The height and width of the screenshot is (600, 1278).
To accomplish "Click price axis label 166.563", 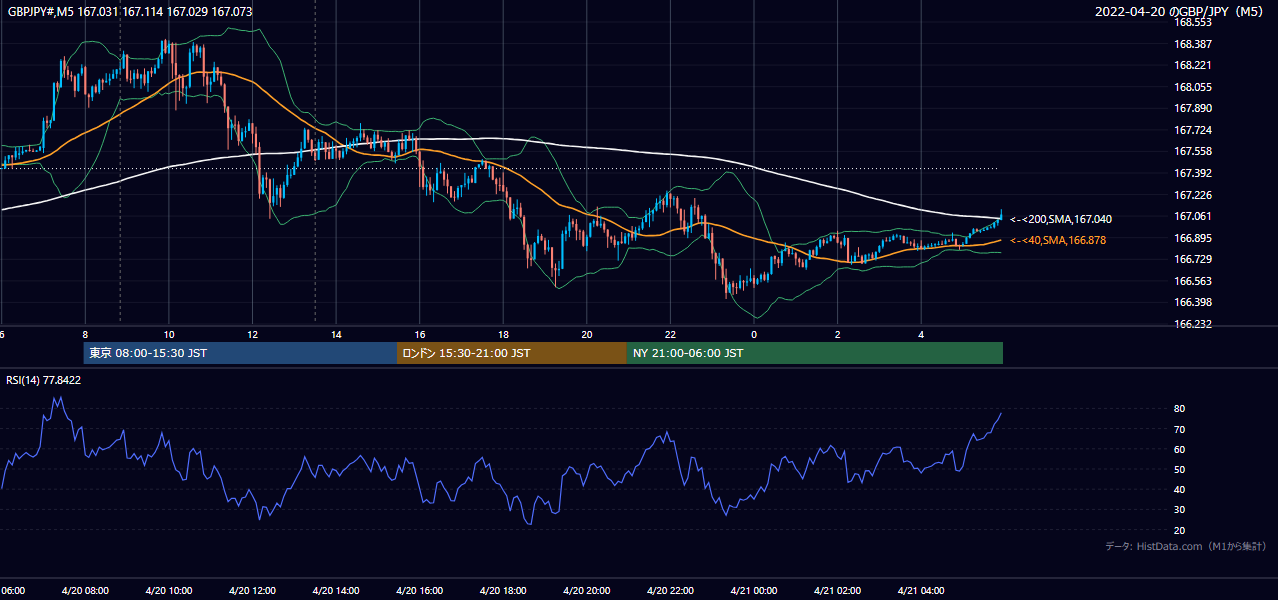I will coord(1193,281).
